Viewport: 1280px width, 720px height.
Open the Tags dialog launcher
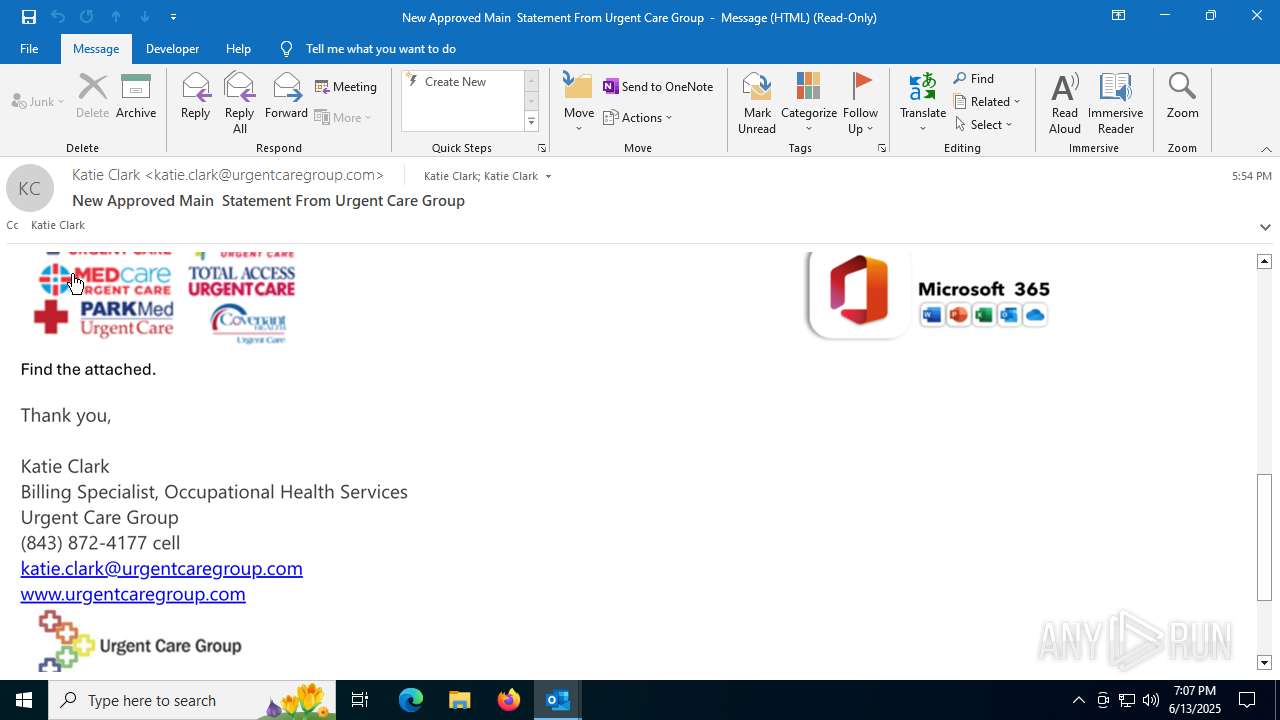coord(881,148)
